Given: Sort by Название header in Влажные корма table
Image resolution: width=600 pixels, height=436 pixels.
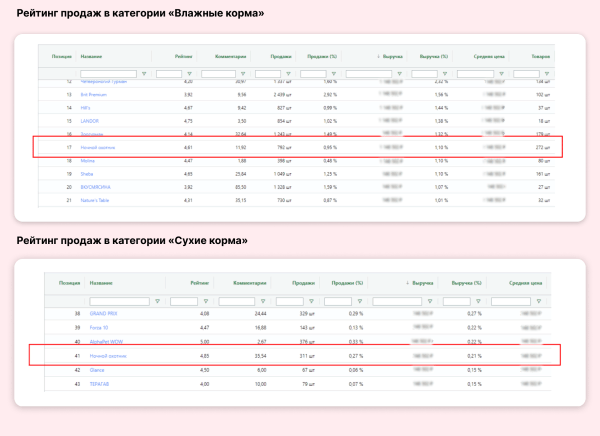Looking at the screenshot, I should 91,57.
